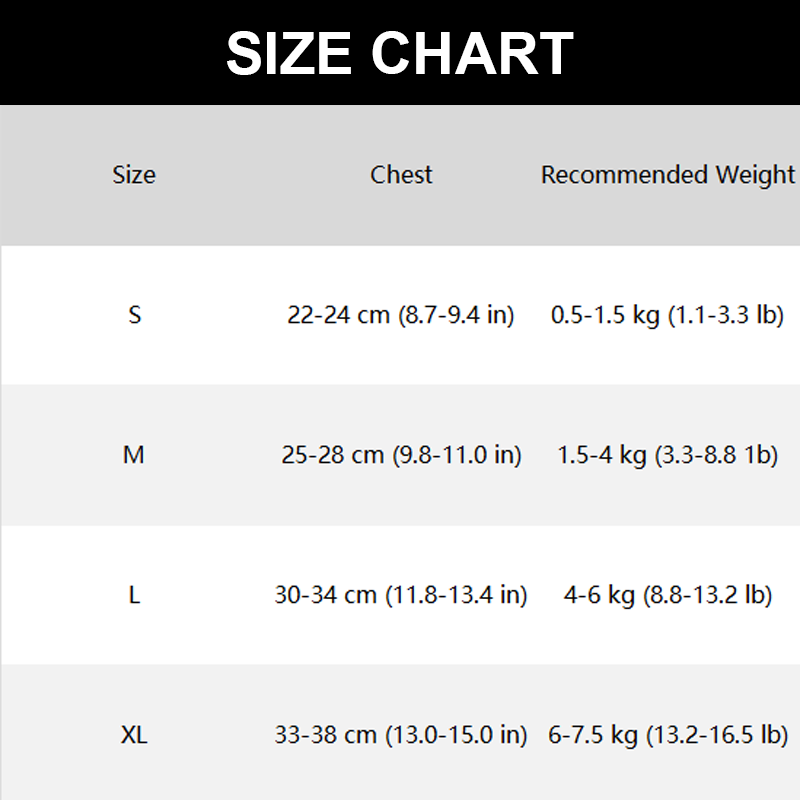The height and width of the screenshot is (800, 800).
Task: Select the 30-34 cm (11.8-13.4 in) chest cell
Action: tap(401, 595)
